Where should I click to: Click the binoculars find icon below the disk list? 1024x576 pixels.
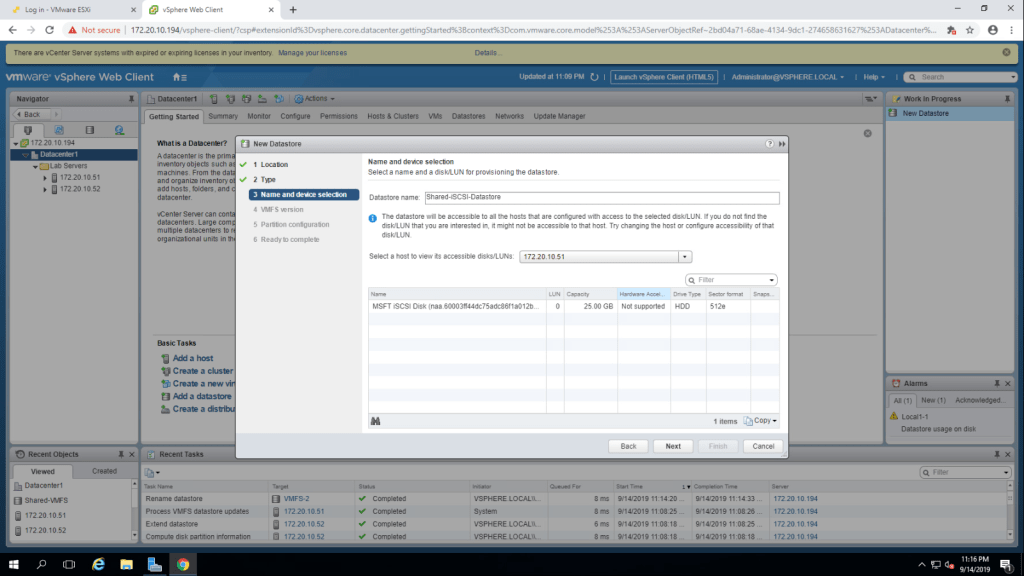pyautogui.click(x=375, y=421)
